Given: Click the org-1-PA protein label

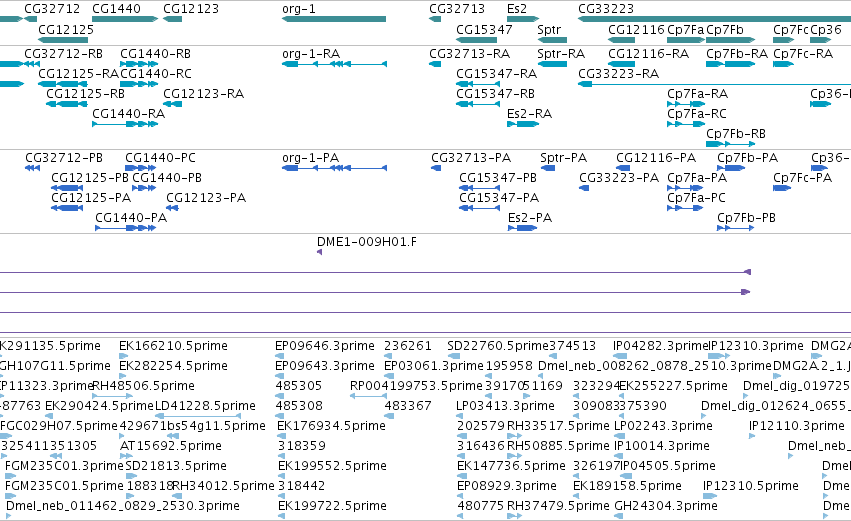Looking at the screenshot, I should (310, 158).
